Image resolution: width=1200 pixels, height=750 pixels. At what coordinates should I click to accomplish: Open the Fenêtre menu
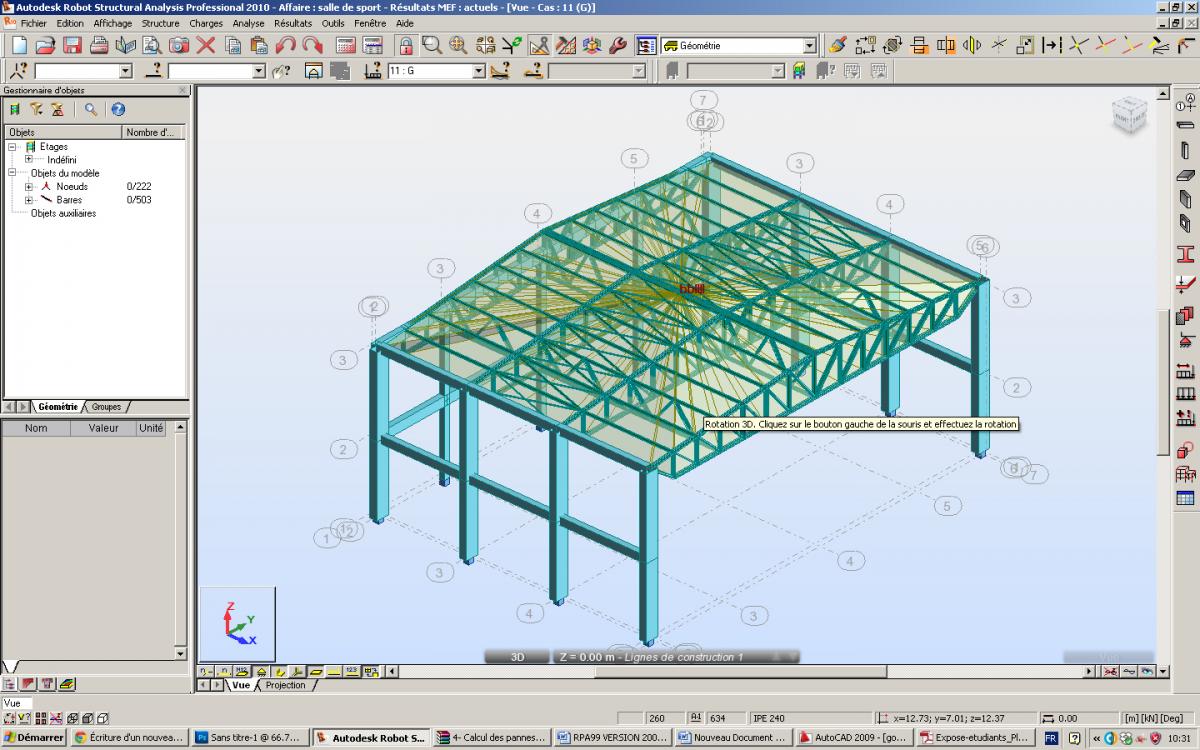[x=370, y=23]
